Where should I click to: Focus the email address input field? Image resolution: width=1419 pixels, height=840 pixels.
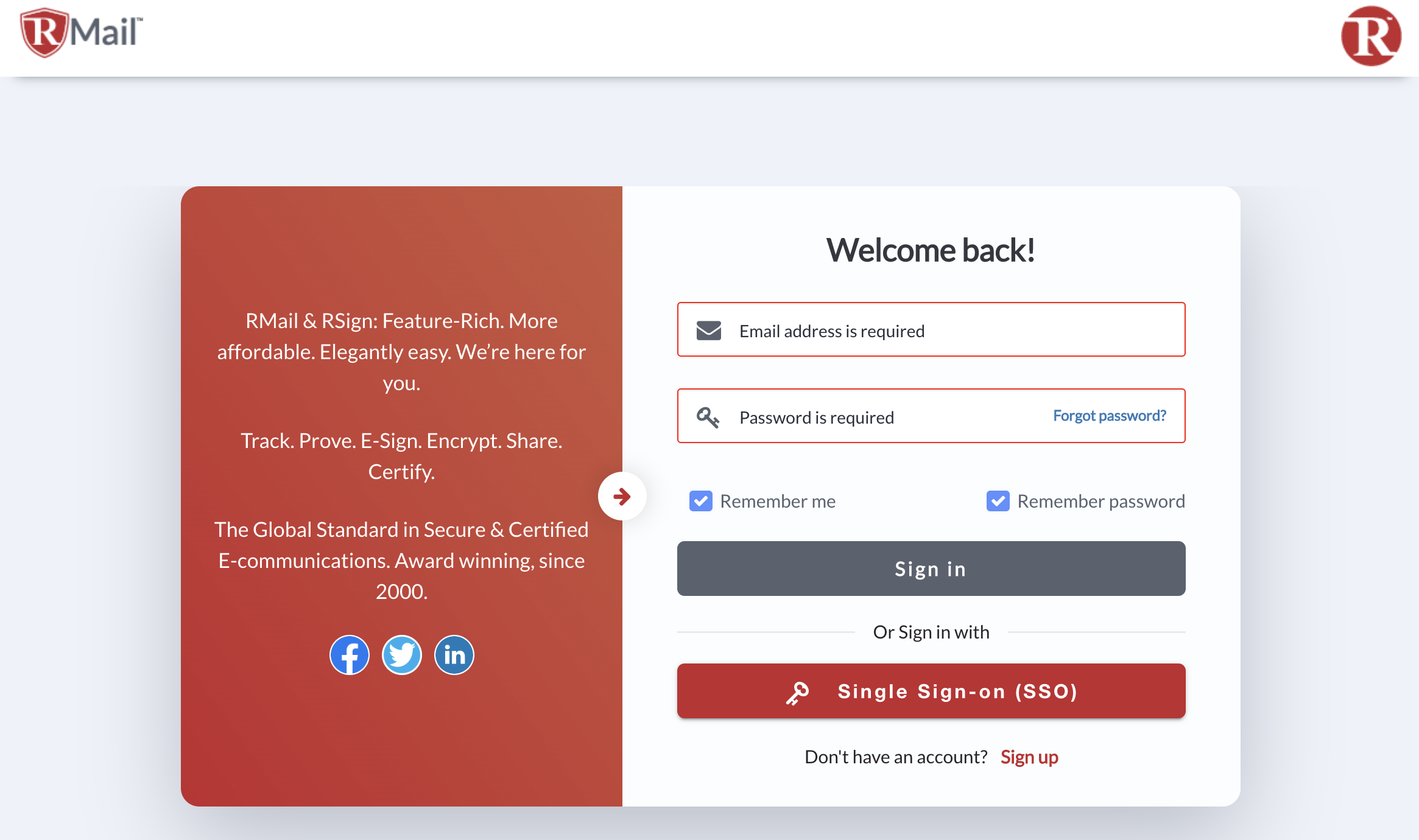[931, 329]
